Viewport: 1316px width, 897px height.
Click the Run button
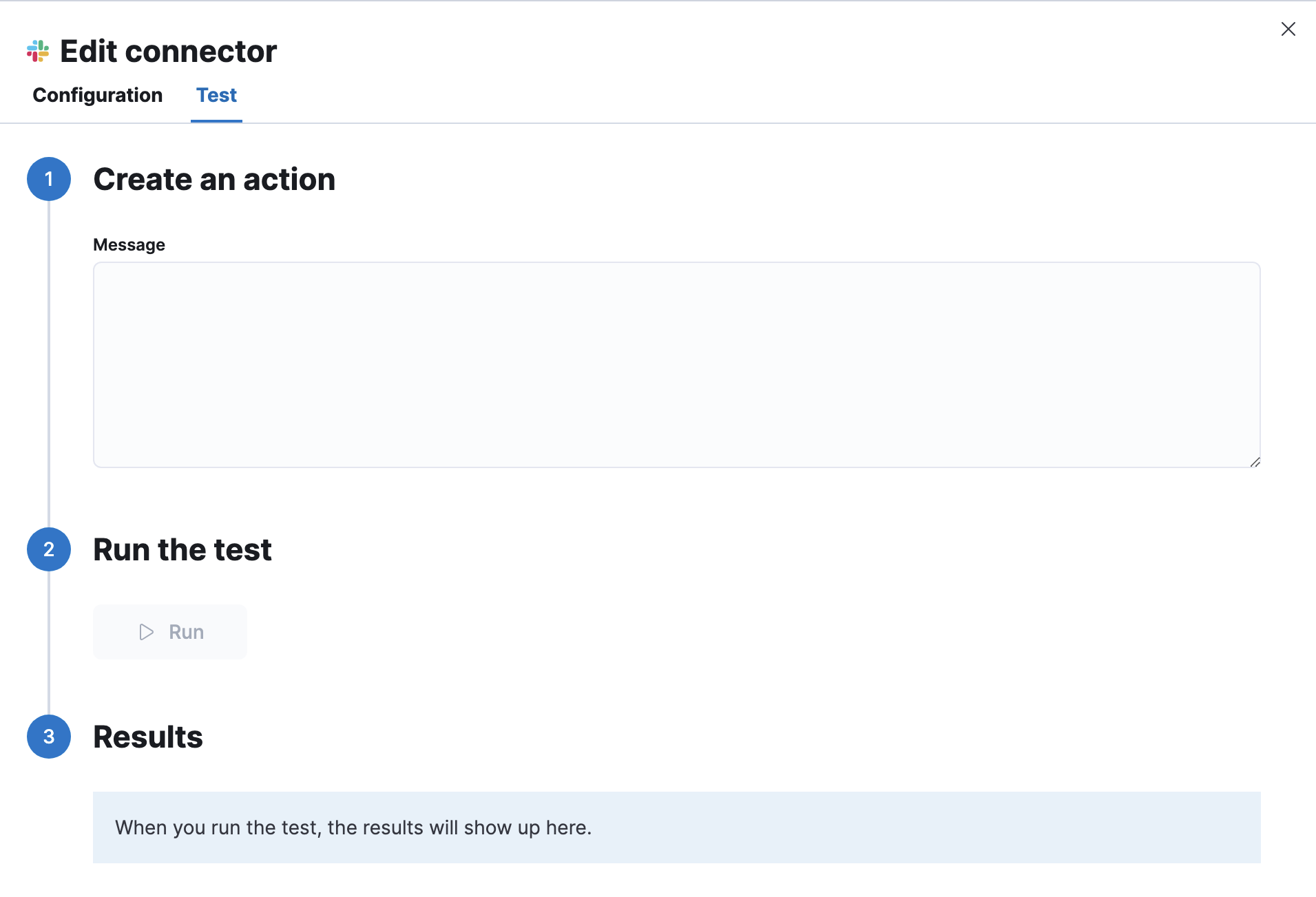click(x=169, y=632)
